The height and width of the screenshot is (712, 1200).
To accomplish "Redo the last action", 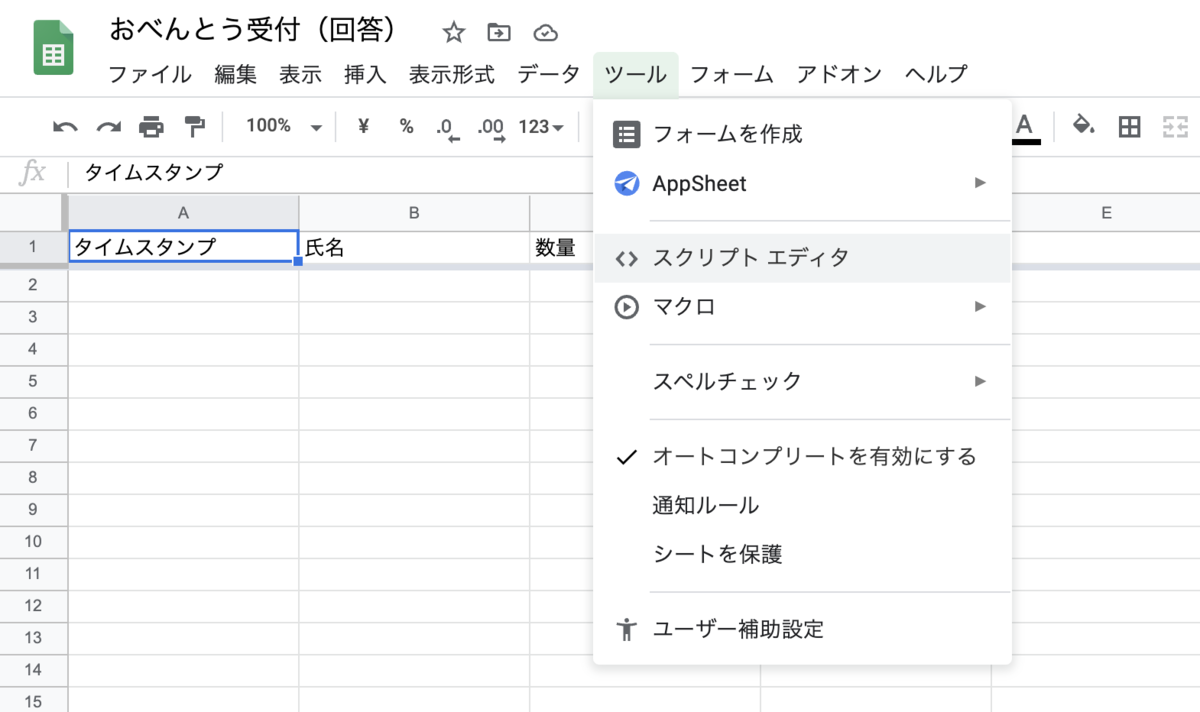I will pos(108,127).
